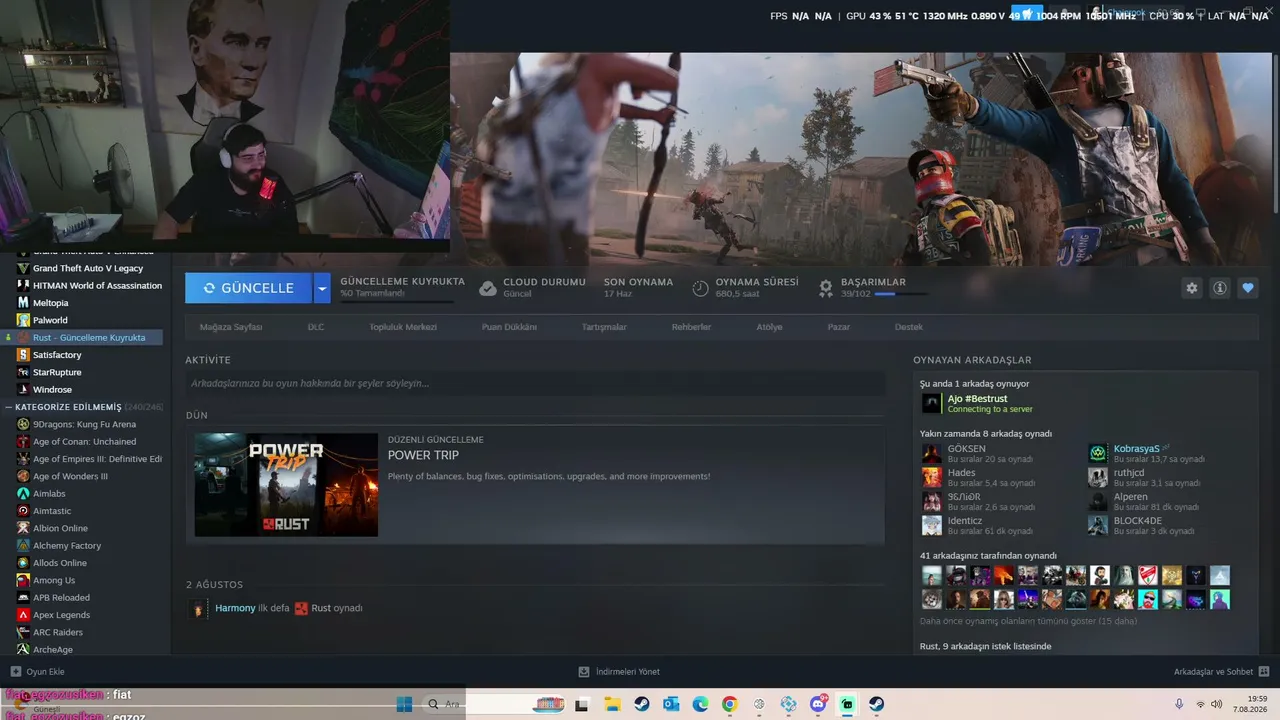
Task: Open Google Chrome from the taskbar
Action: point(729,704)
